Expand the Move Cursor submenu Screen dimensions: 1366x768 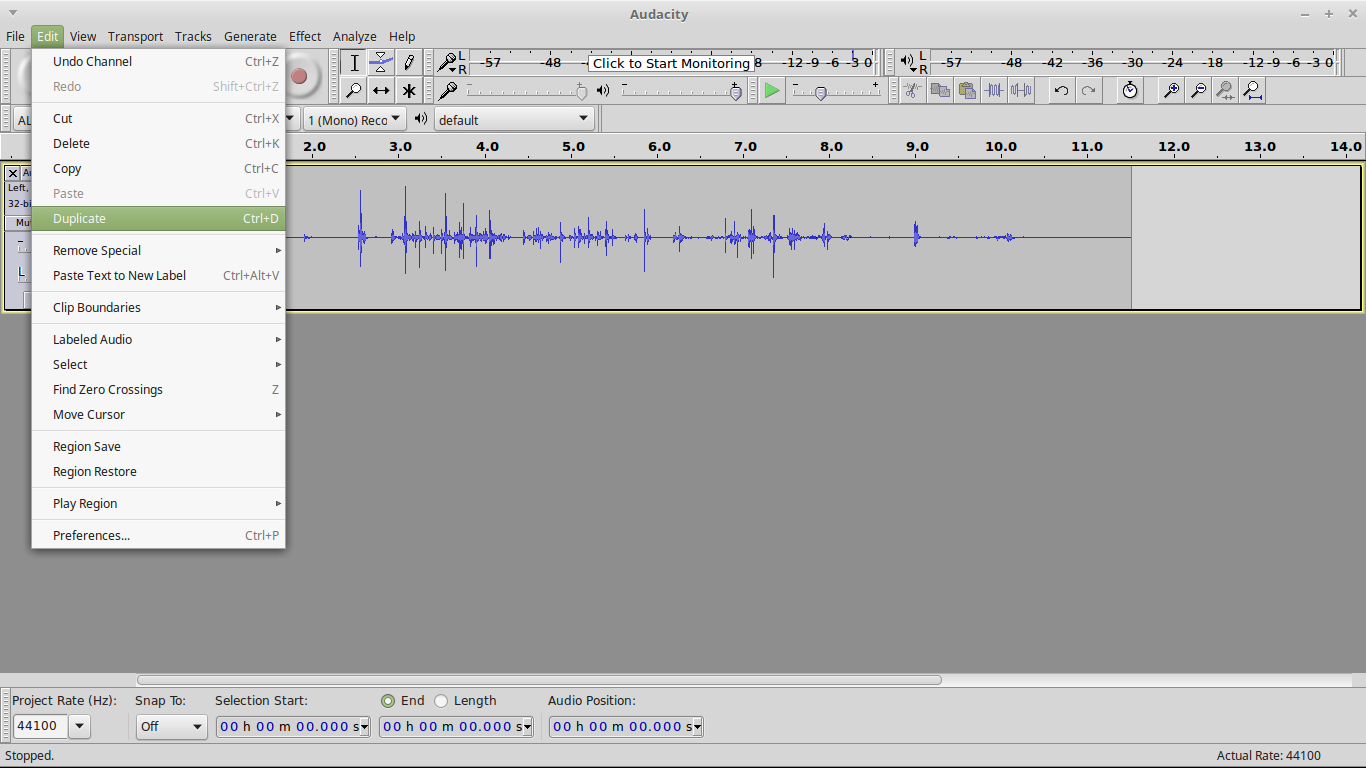point(158,414)
